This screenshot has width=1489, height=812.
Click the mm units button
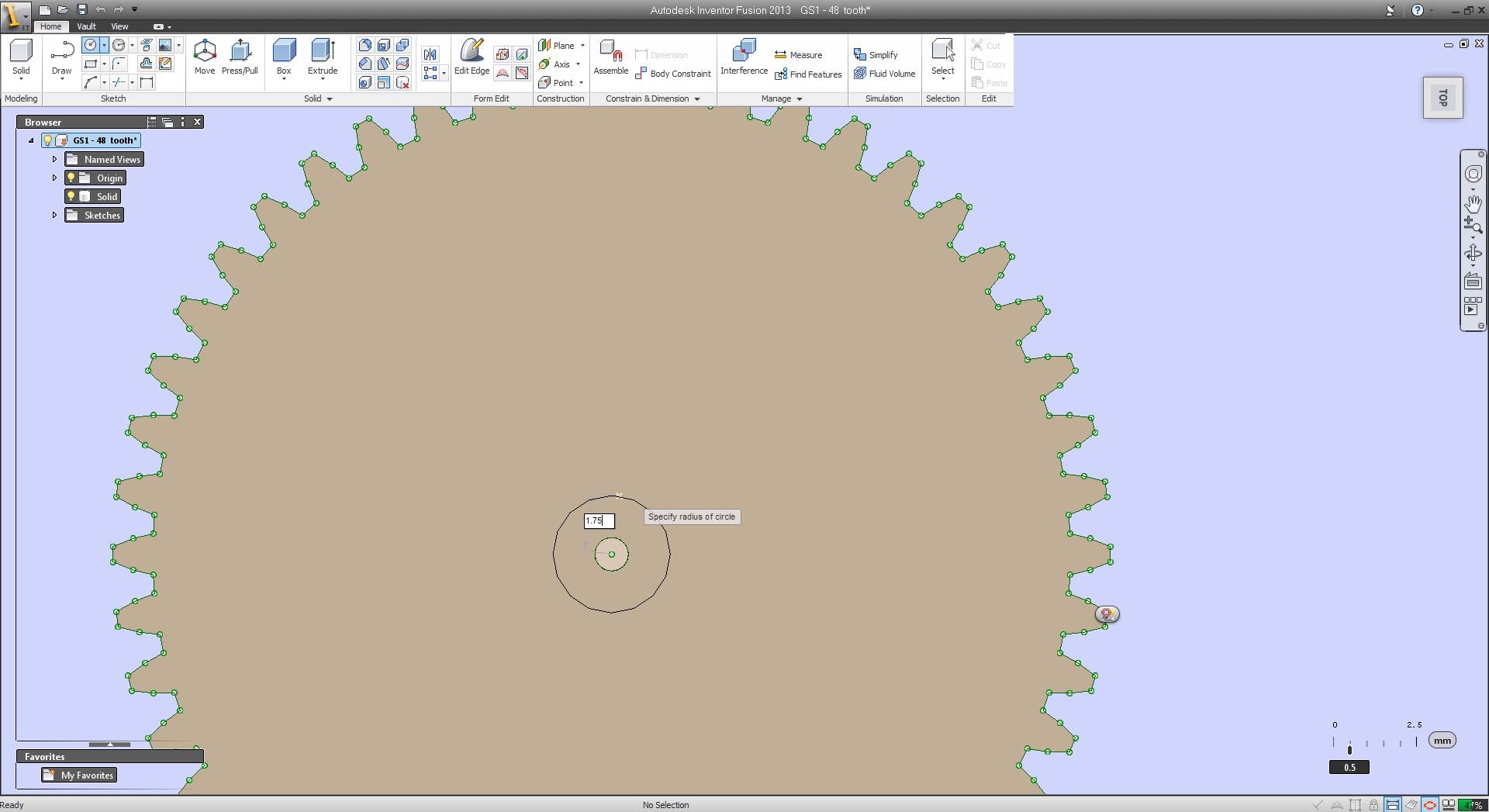click(1442, 740)
